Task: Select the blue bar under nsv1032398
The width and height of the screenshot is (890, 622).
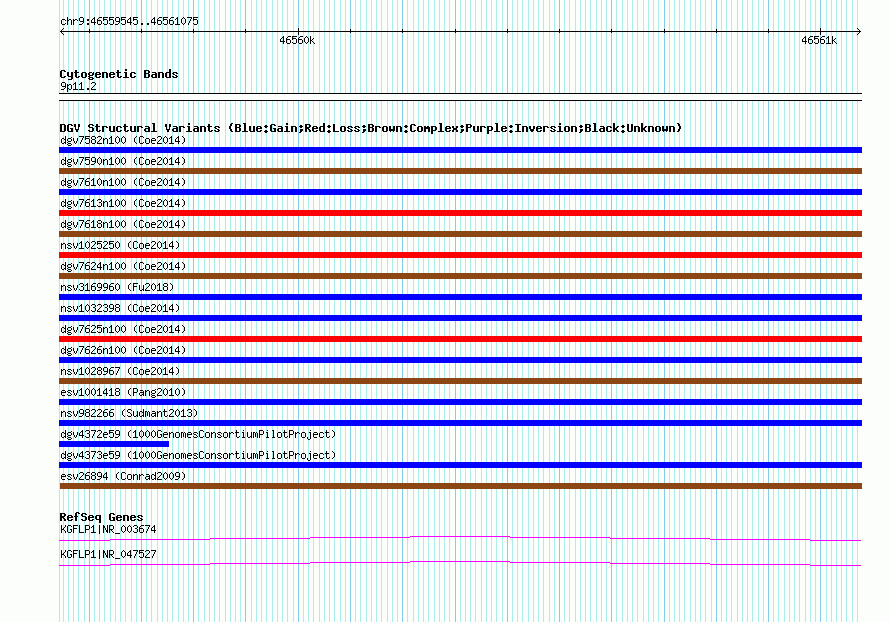Action: [x=460, y=318]
